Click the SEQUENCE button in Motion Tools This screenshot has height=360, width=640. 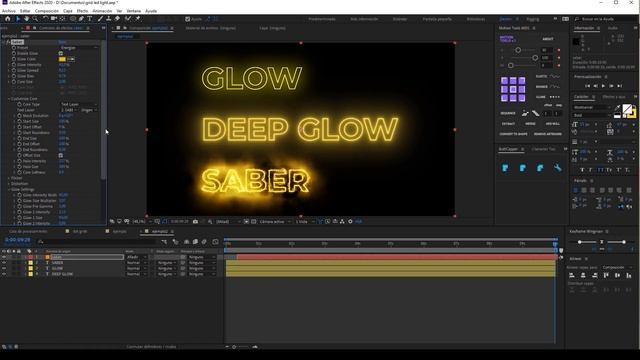508,113
